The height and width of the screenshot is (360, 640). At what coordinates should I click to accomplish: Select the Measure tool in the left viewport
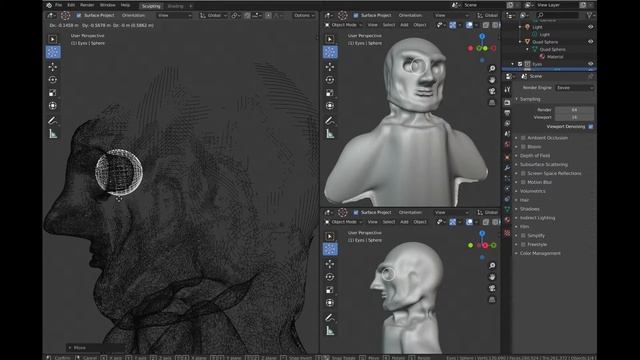click(53, 134)
